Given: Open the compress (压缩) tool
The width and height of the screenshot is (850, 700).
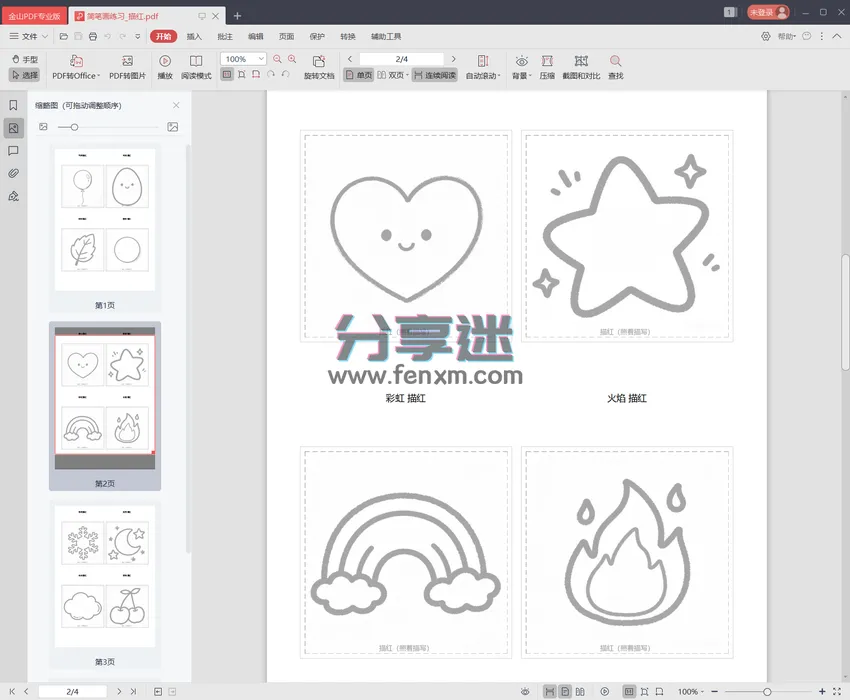Looking at the screenshot, I should [x=547, y=67].
